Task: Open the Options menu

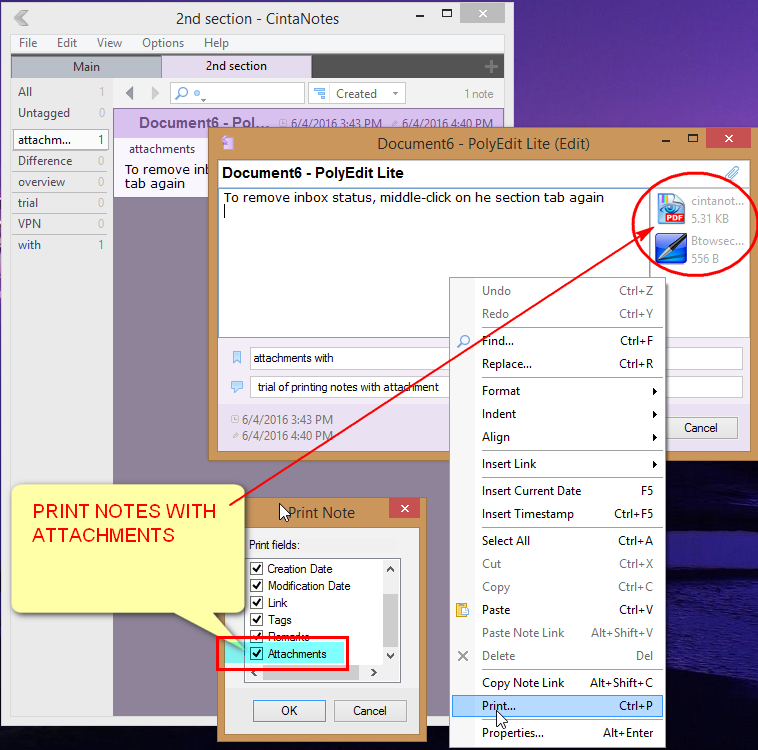Action: pyautogui.click(x=163, y=43)
